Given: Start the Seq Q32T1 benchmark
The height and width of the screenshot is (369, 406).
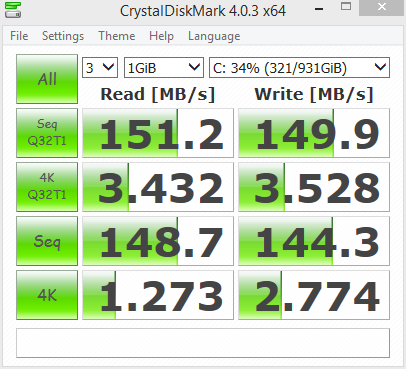Looking at the screenshot, I should (47, 133).
